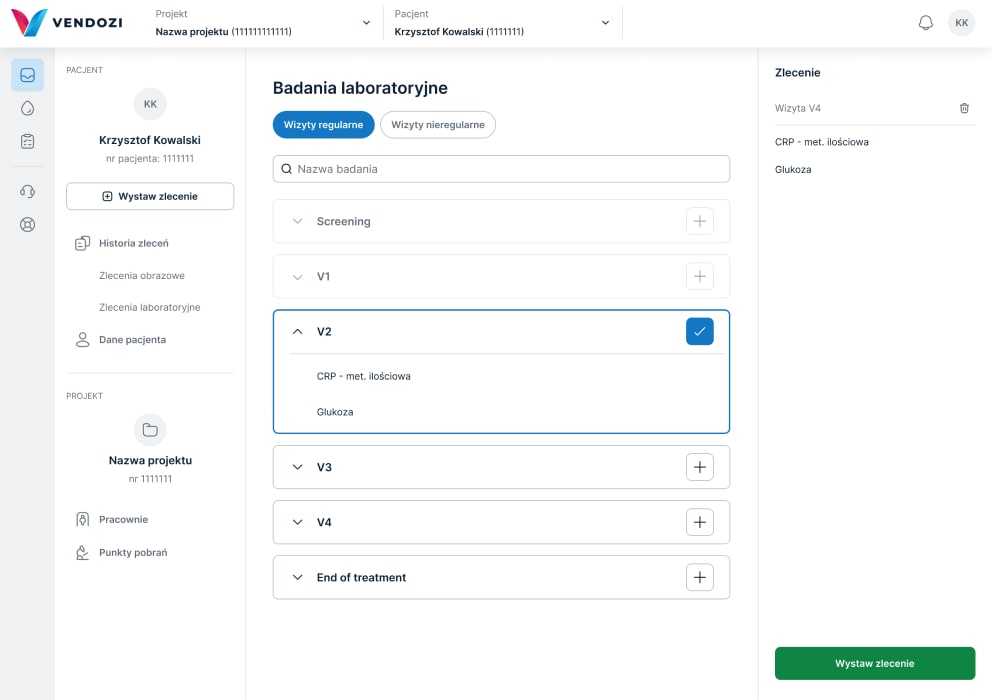This screenshot has height=700, width=992.
Task: Add V3 visit with plus button
Action: pyautogui.click(x=699, y=467)
